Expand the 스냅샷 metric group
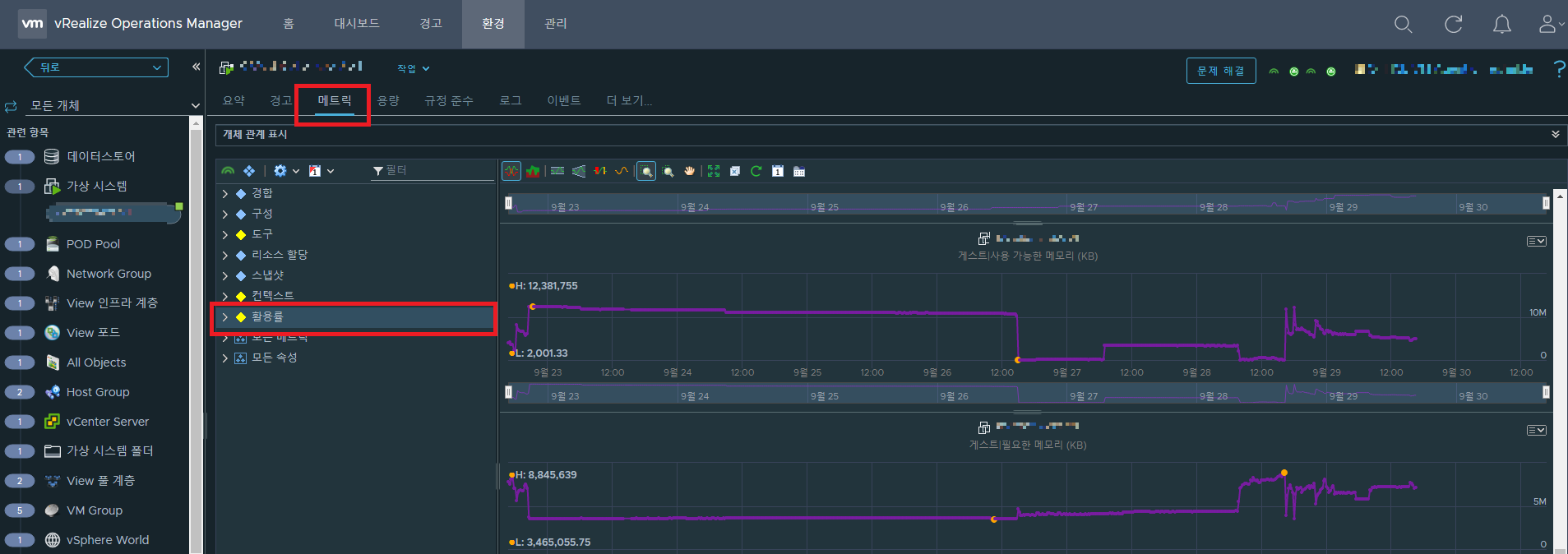 (x=225, y=275)
